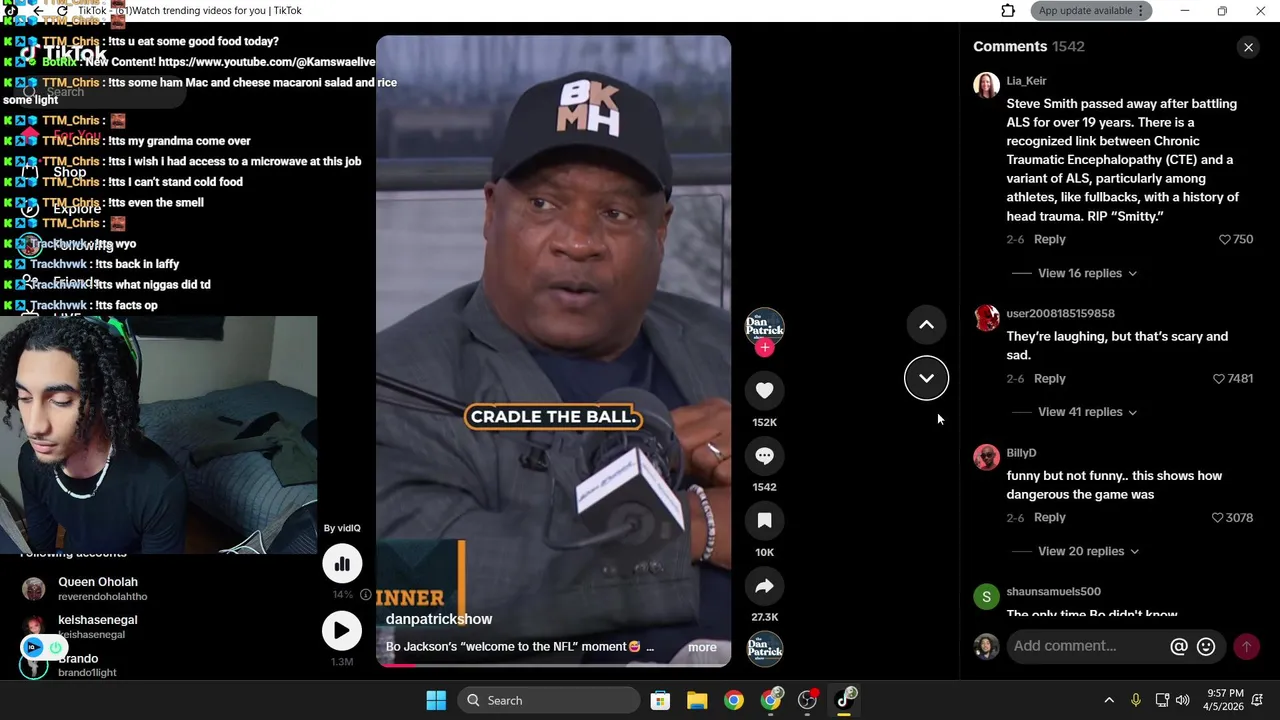Reply to Lia_Keir's comment
The height and width of the screenshot is (720, 1280).
(x=1050, y=240)
